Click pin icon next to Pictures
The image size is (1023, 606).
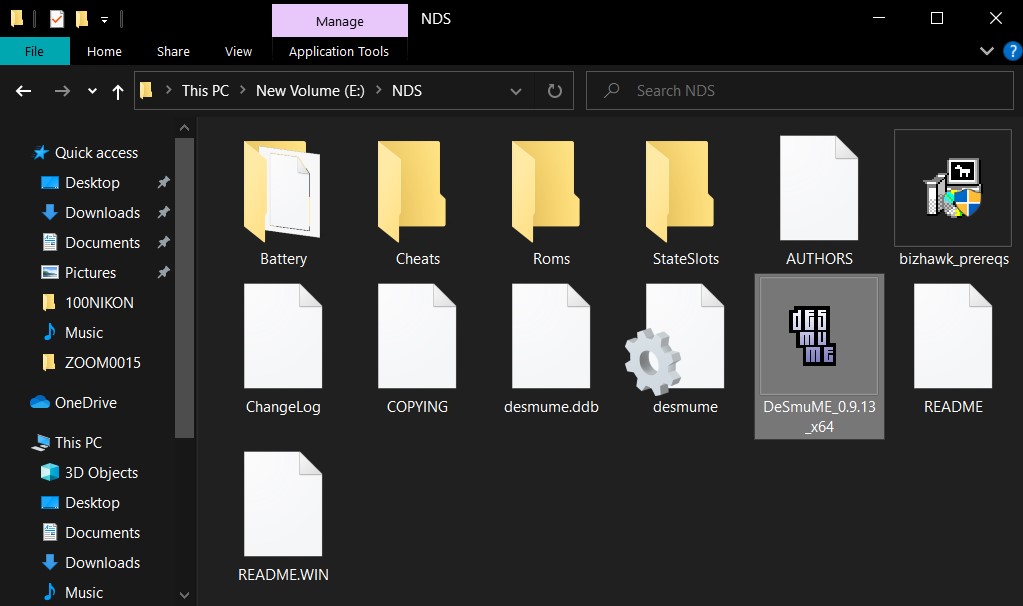pos(163,272)
